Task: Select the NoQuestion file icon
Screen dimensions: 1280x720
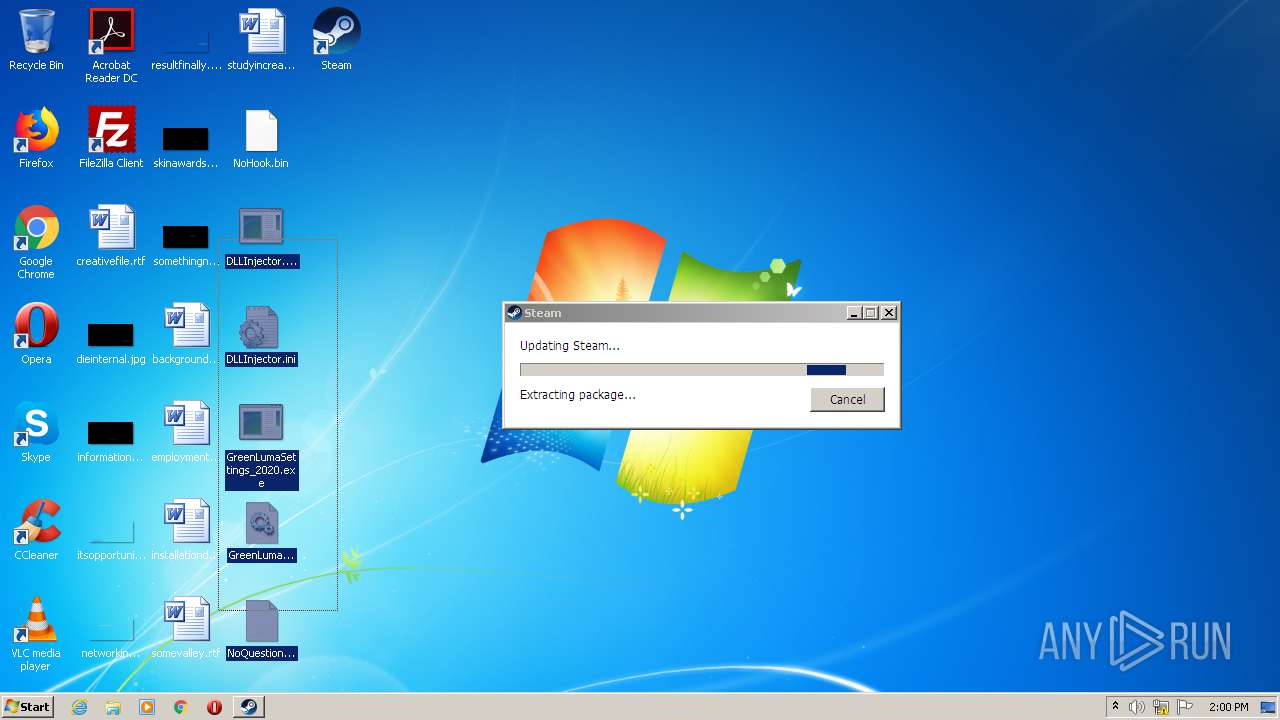Action: 261,629
